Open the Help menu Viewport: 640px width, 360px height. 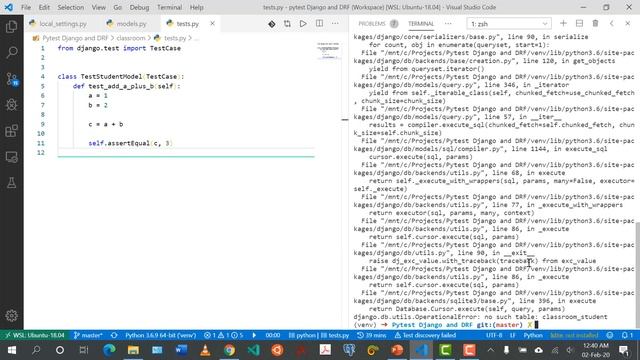coord(196,7)
